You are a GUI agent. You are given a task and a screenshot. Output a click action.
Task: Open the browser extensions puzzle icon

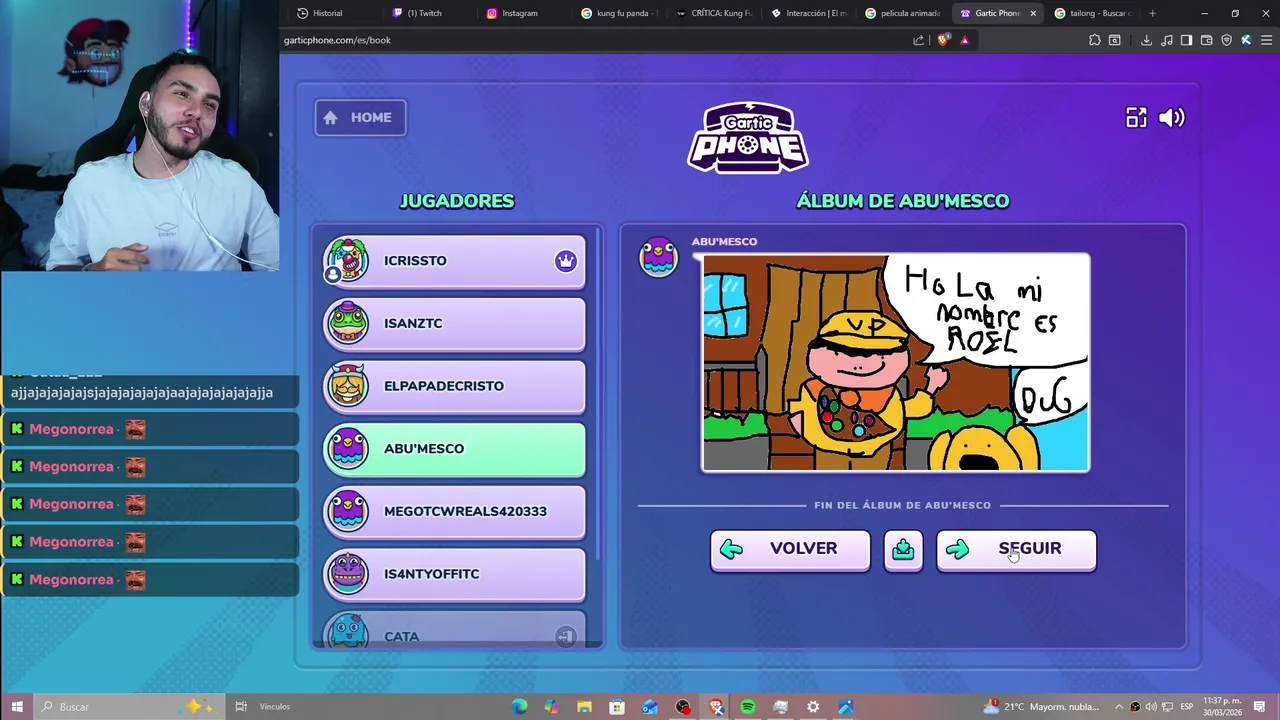coord(1094,40)
